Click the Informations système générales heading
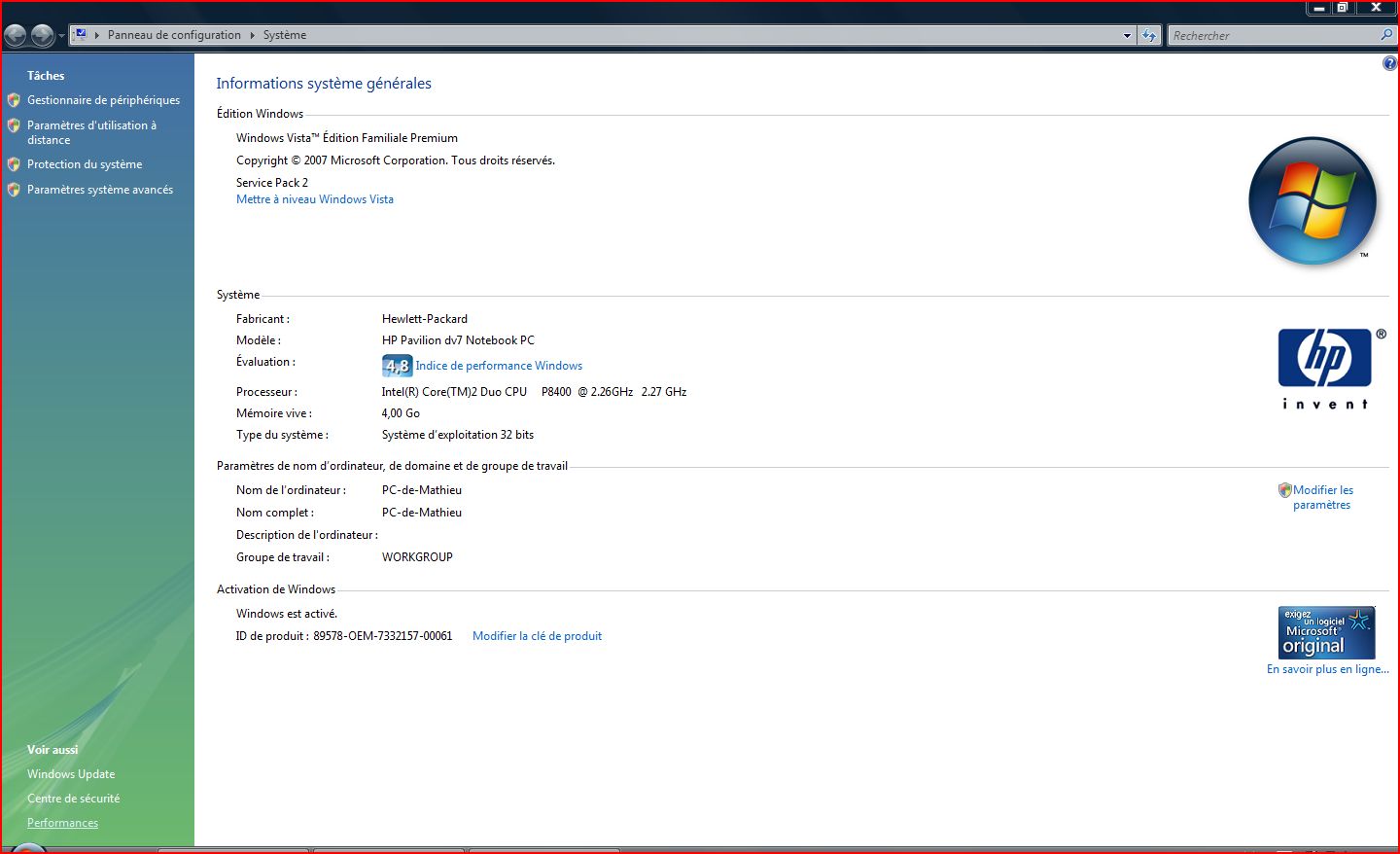Image resolution: width=1400 pixels, height=854 pixels. pyautogui.click(x=324, y=84)
